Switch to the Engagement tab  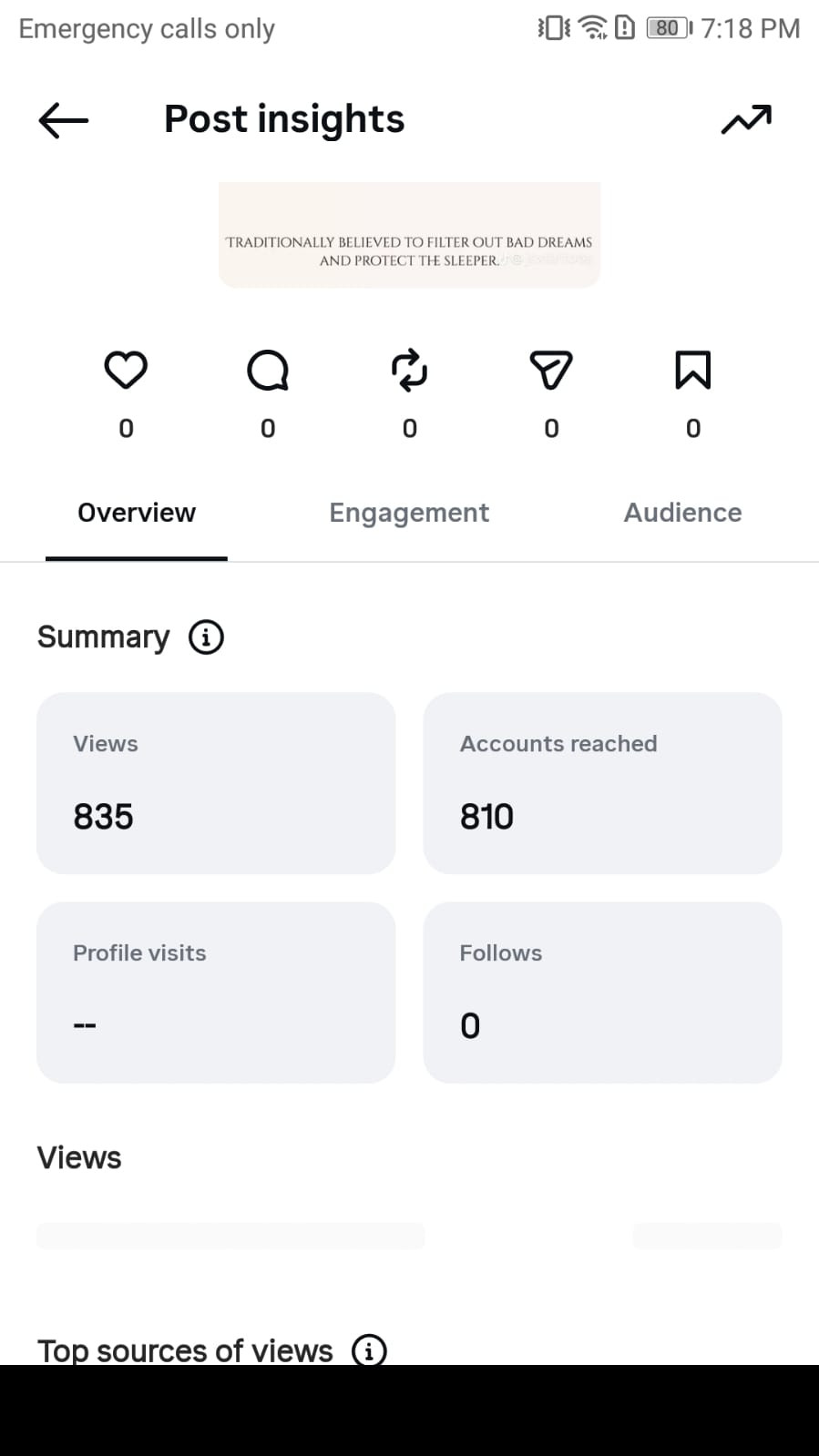[409, 513]
